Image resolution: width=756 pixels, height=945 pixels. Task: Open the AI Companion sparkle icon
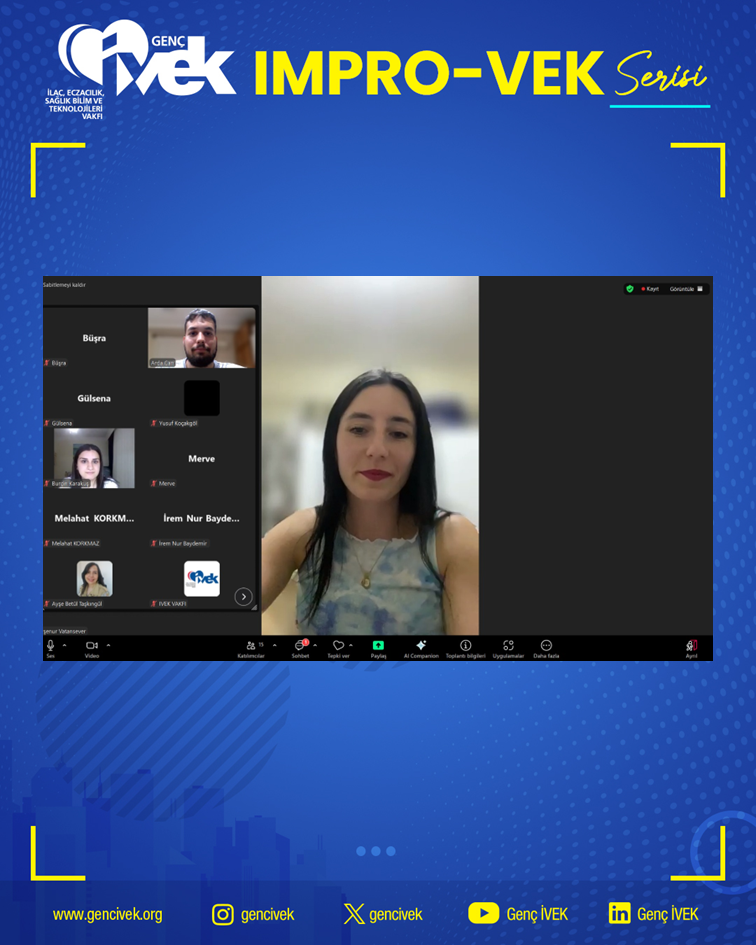pos(421,646)
